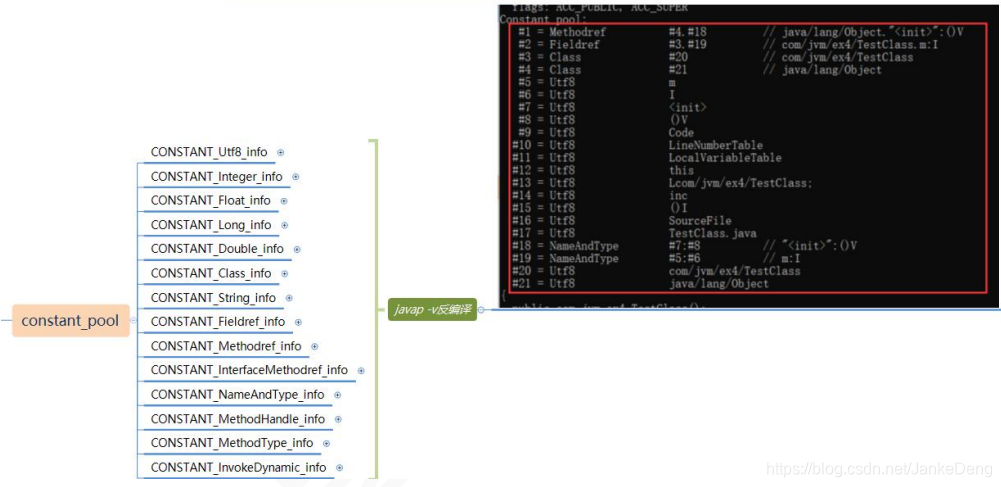Viewport: 1001px width, 487px height.
Task: Expand the CONSTANT_String_info node
Action: tap(289, 298)
